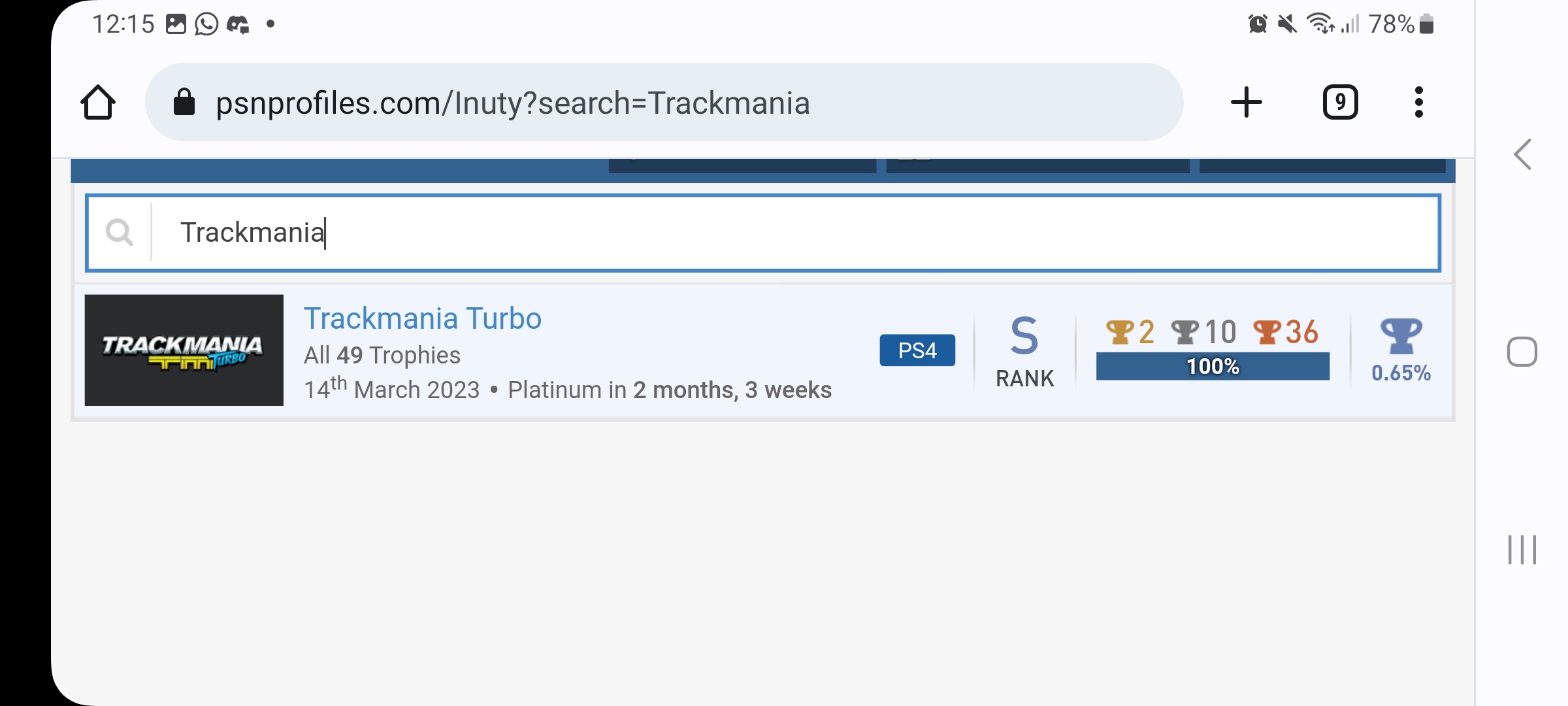
Task: Open the tab switcher showing 9 tabs
Action: pos(1340,103)
